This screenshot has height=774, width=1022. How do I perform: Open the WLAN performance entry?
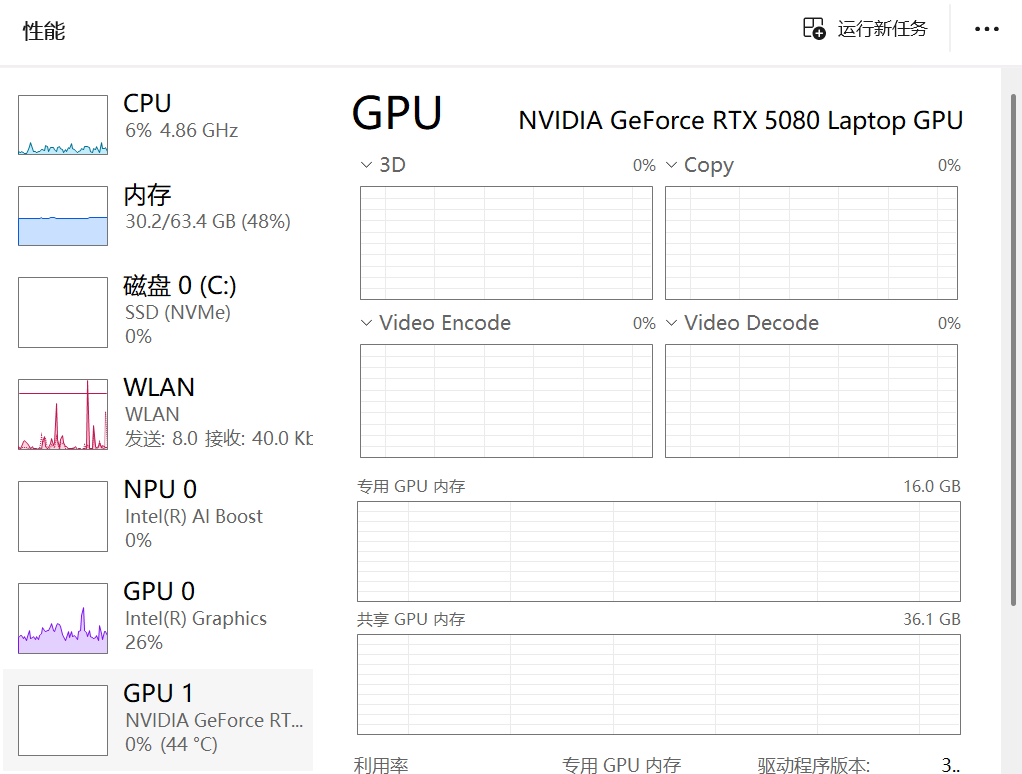[158, 412]
